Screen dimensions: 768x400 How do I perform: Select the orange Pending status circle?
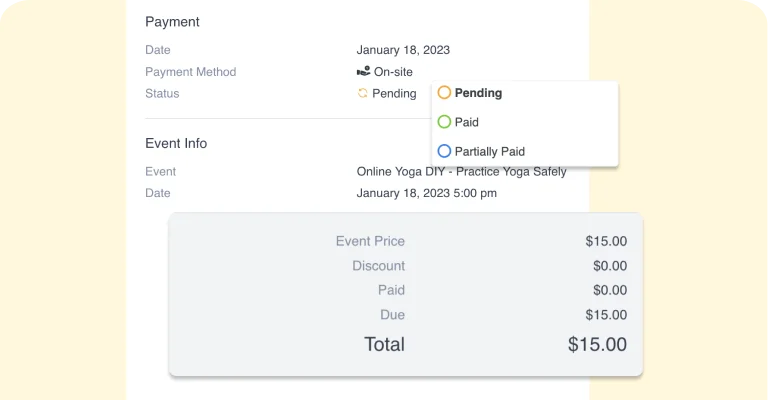tap(444, 93)
